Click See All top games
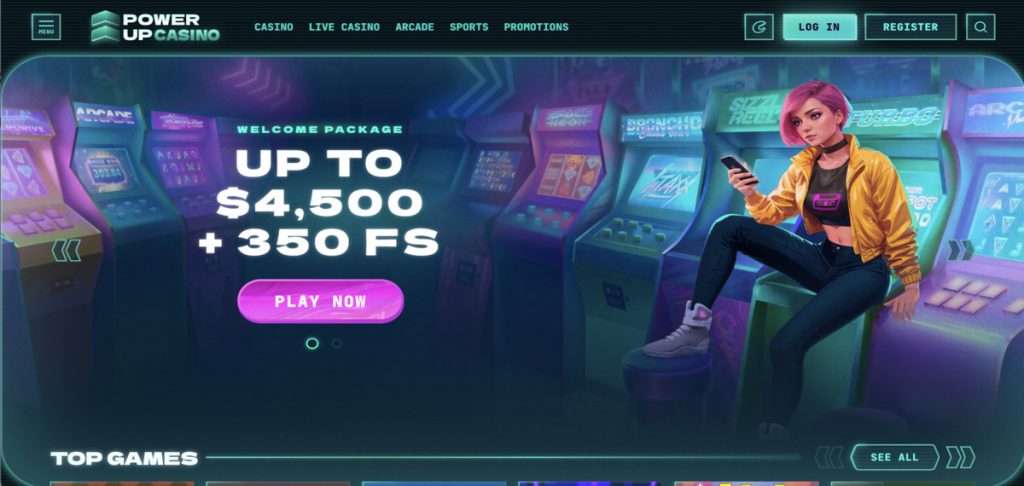 (895, 457)
